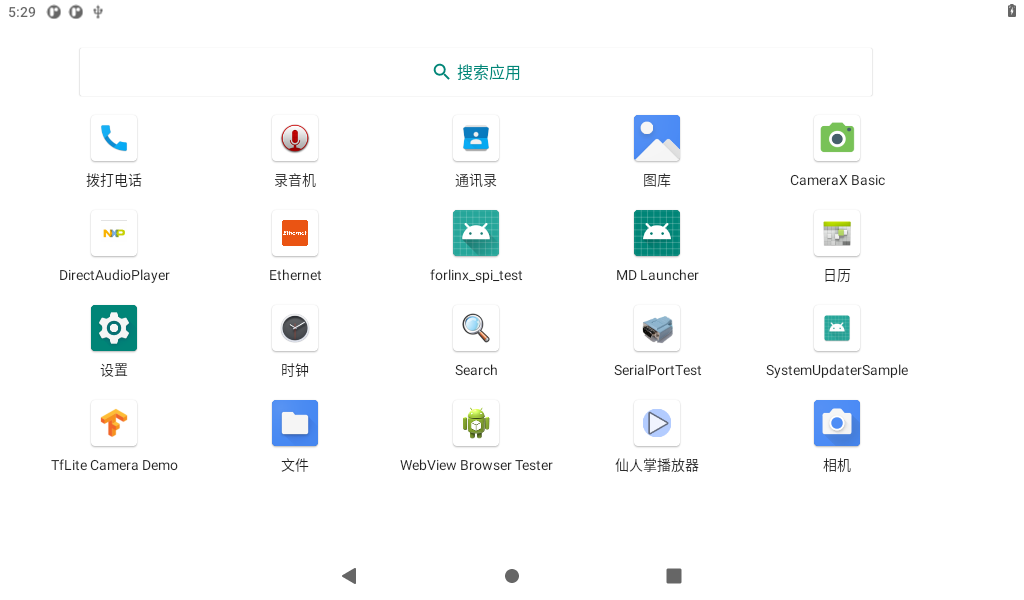Image resolution: width=1024 pixels, height=600 pixels.
Task: Open the 图库 gallery app
Action: (x=657, y=138)
